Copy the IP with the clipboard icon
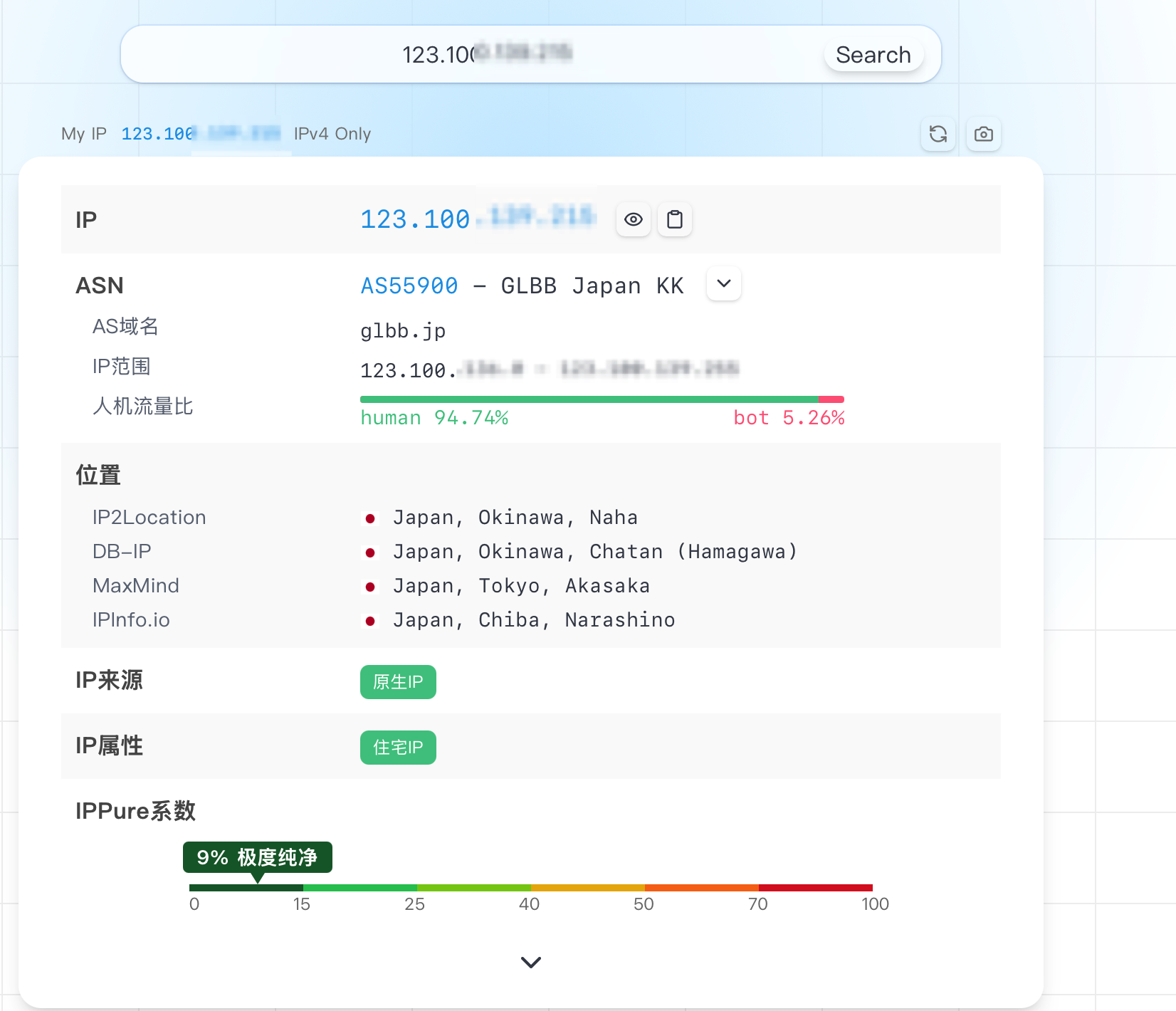Screen dimensions: 1176x1011 point(674,219)
